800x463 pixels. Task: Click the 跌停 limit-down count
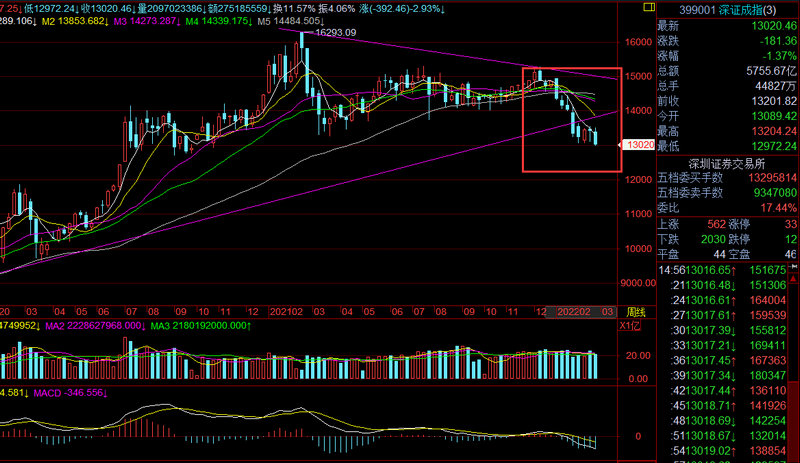pos(769,239)
